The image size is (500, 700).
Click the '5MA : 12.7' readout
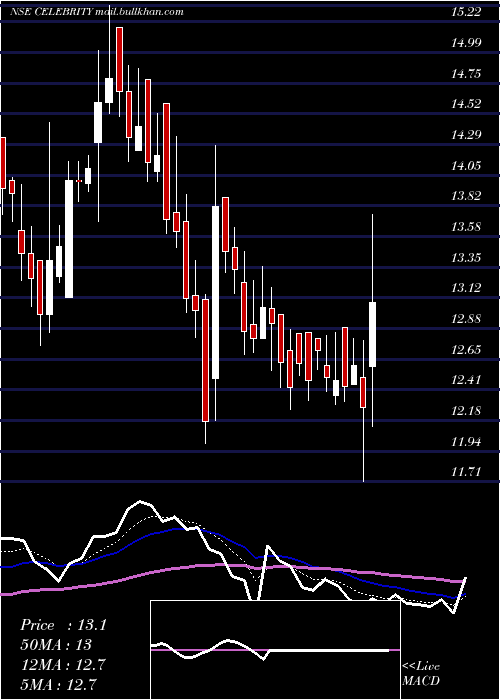[58, 684]
